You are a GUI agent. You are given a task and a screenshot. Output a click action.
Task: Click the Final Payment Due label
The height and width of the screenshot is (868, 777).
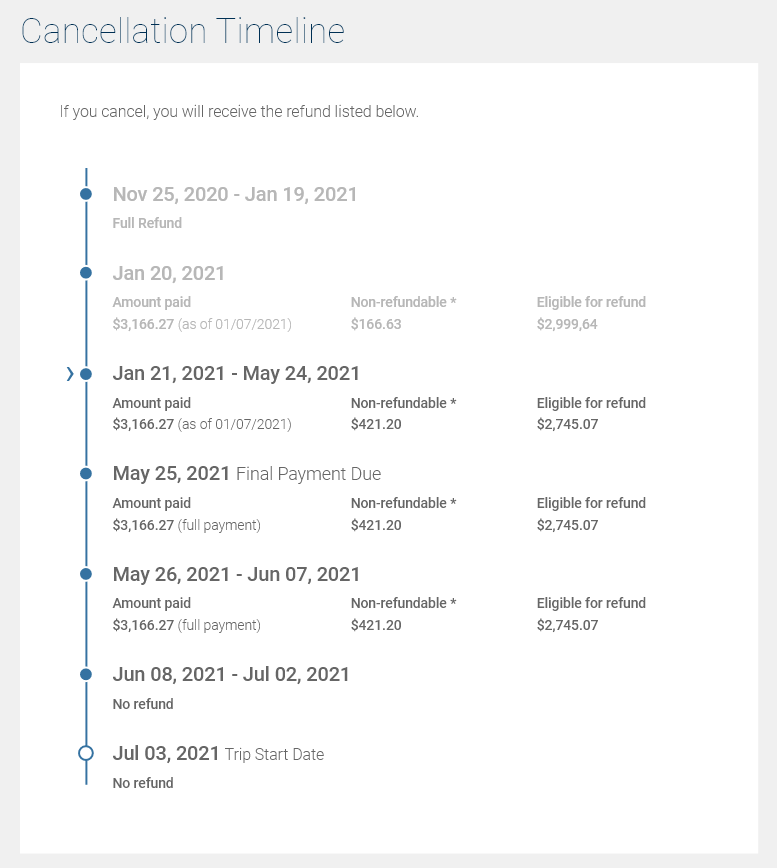tap(308, 474)
